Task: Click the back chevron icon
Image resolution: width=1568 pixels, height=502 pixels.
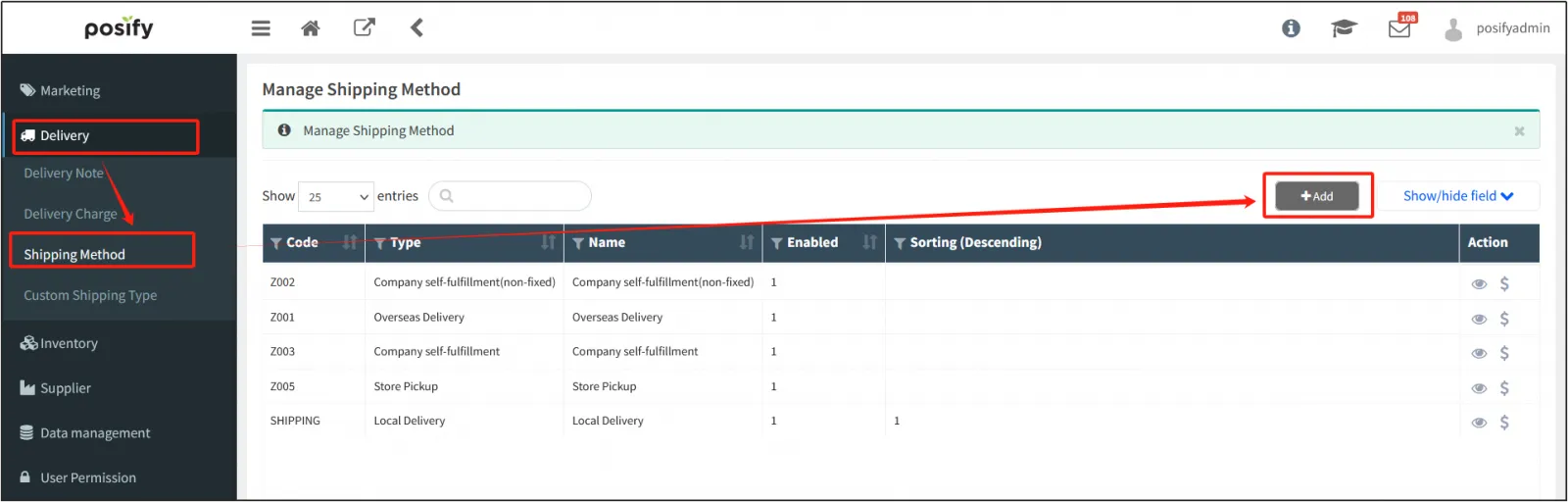Action: [x=416, y=27]
